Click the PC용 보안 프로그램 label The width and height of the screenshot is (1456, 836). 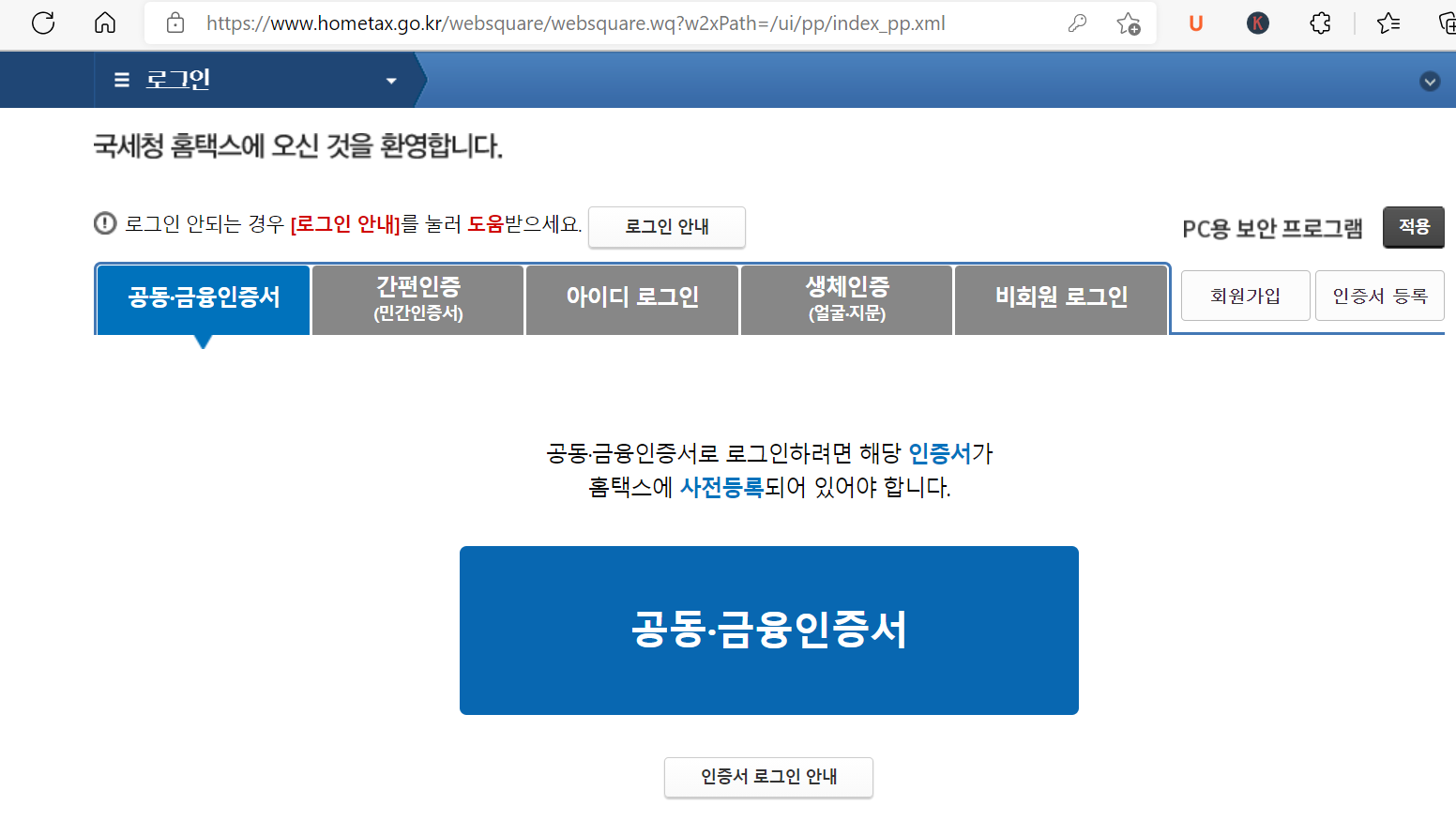tap(1272, 228)
